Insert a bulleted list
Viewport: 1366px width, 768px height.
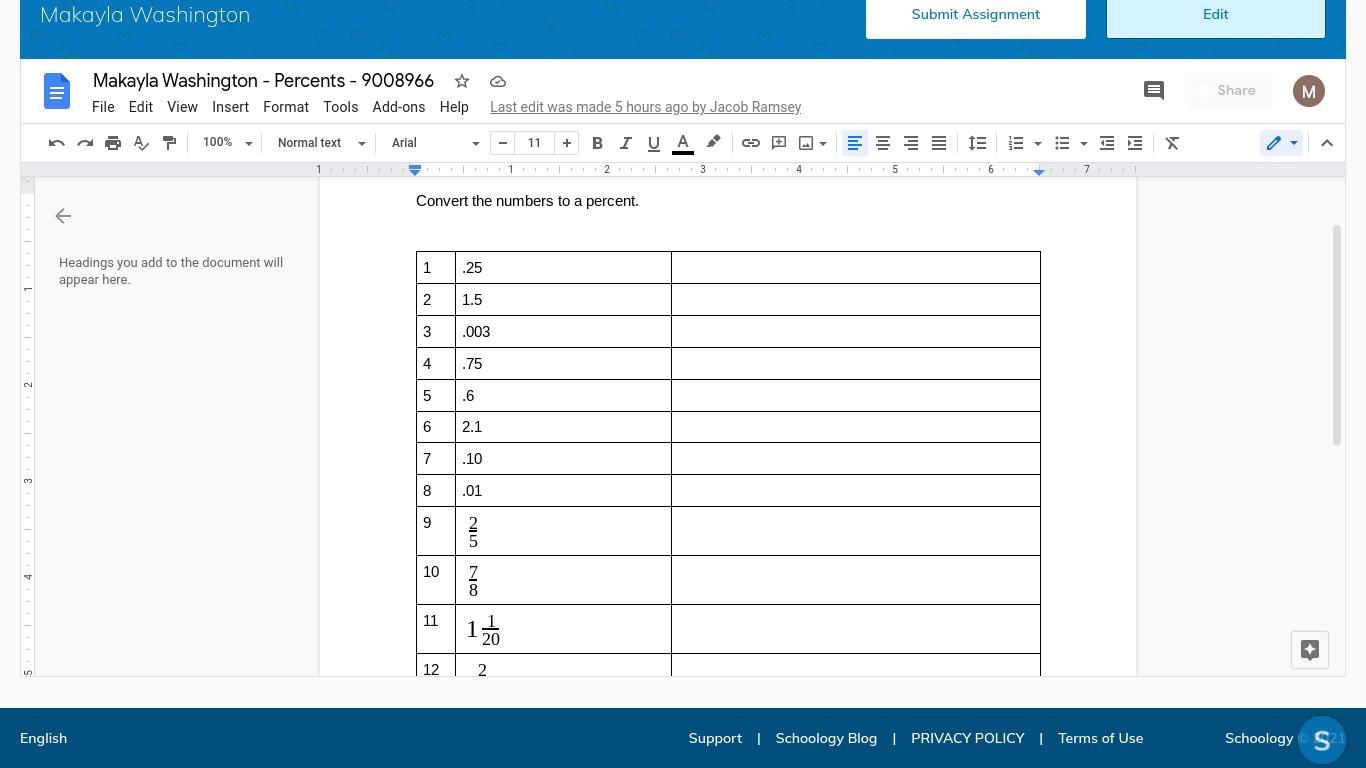1062,143
